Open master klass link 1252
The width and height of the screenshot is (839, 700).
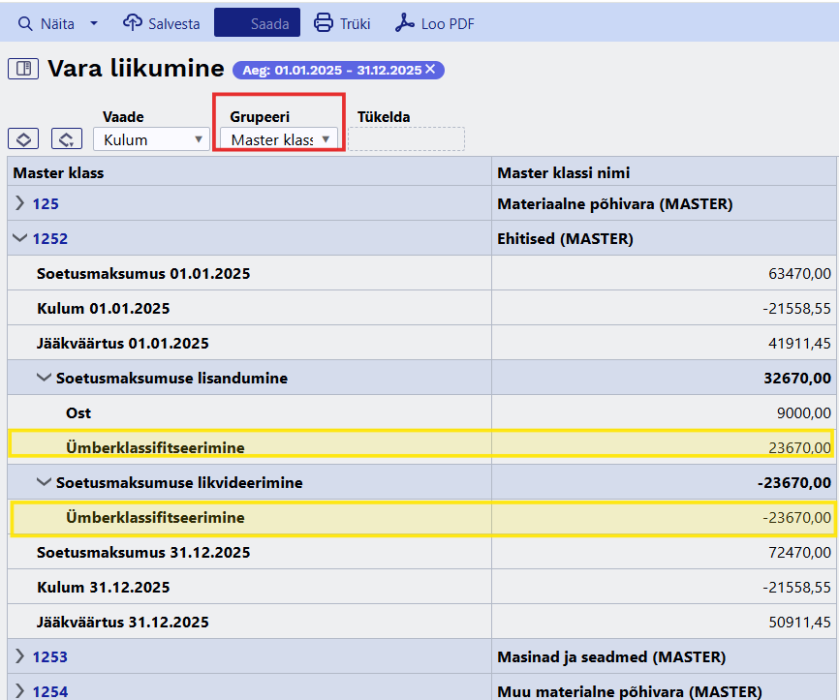click(50, 239)
